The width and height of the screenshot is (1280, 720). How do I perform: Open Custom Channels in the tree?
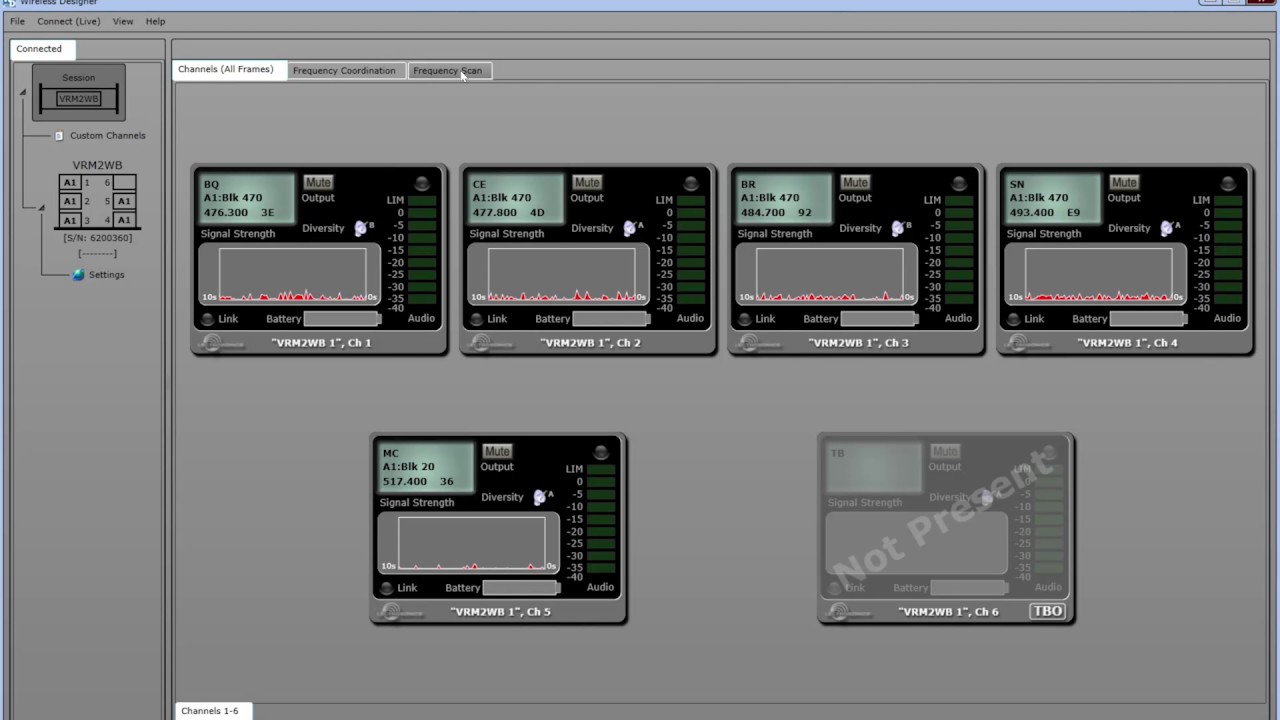107,136
